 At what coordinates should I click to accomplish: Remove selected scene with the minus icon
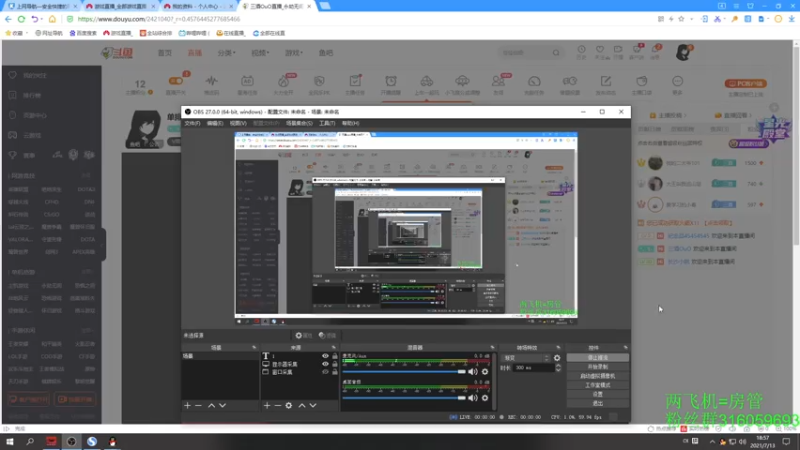[x=198, y=406]
